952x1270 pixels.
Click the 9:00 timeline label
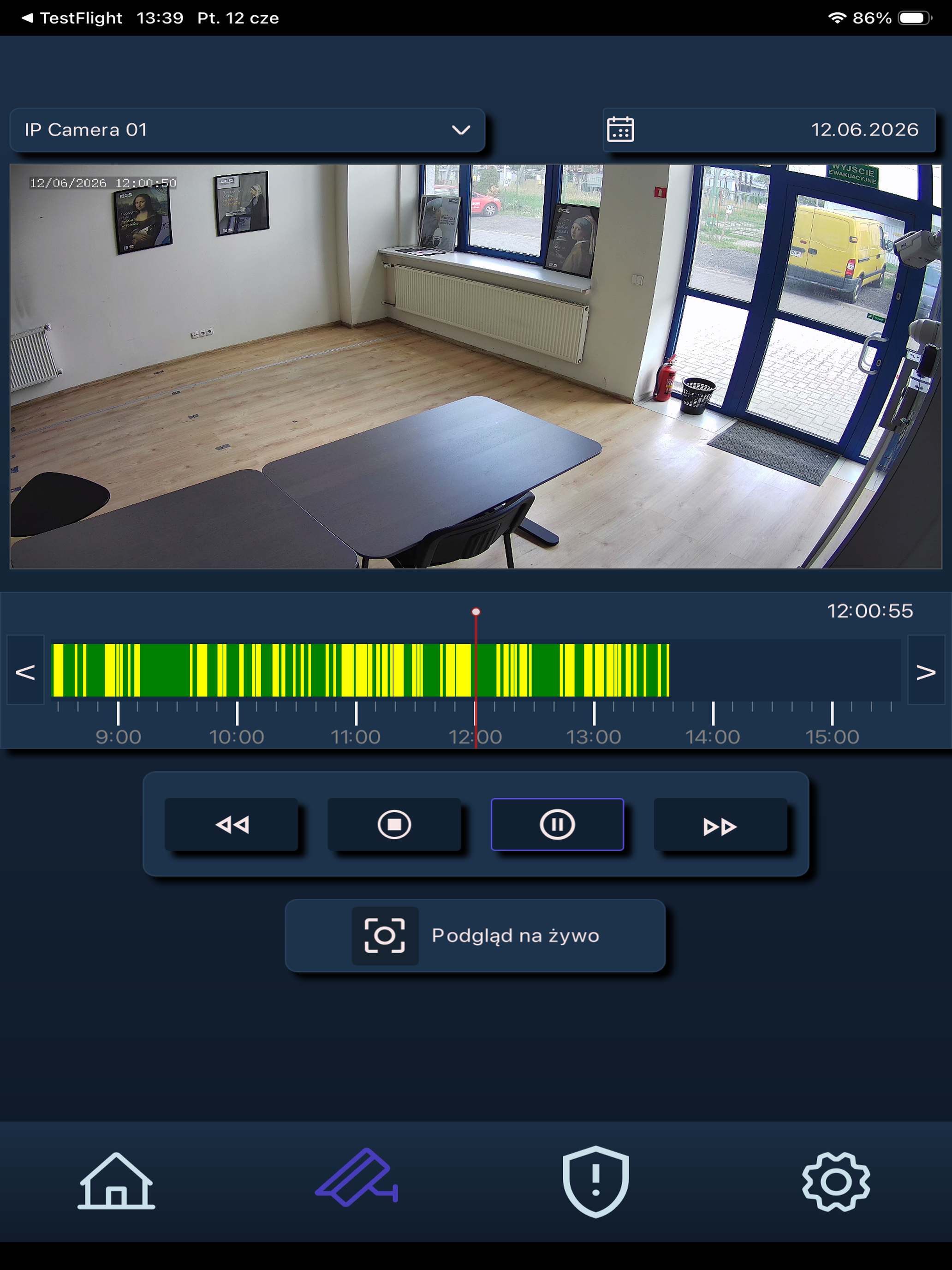tap(118, 737)
